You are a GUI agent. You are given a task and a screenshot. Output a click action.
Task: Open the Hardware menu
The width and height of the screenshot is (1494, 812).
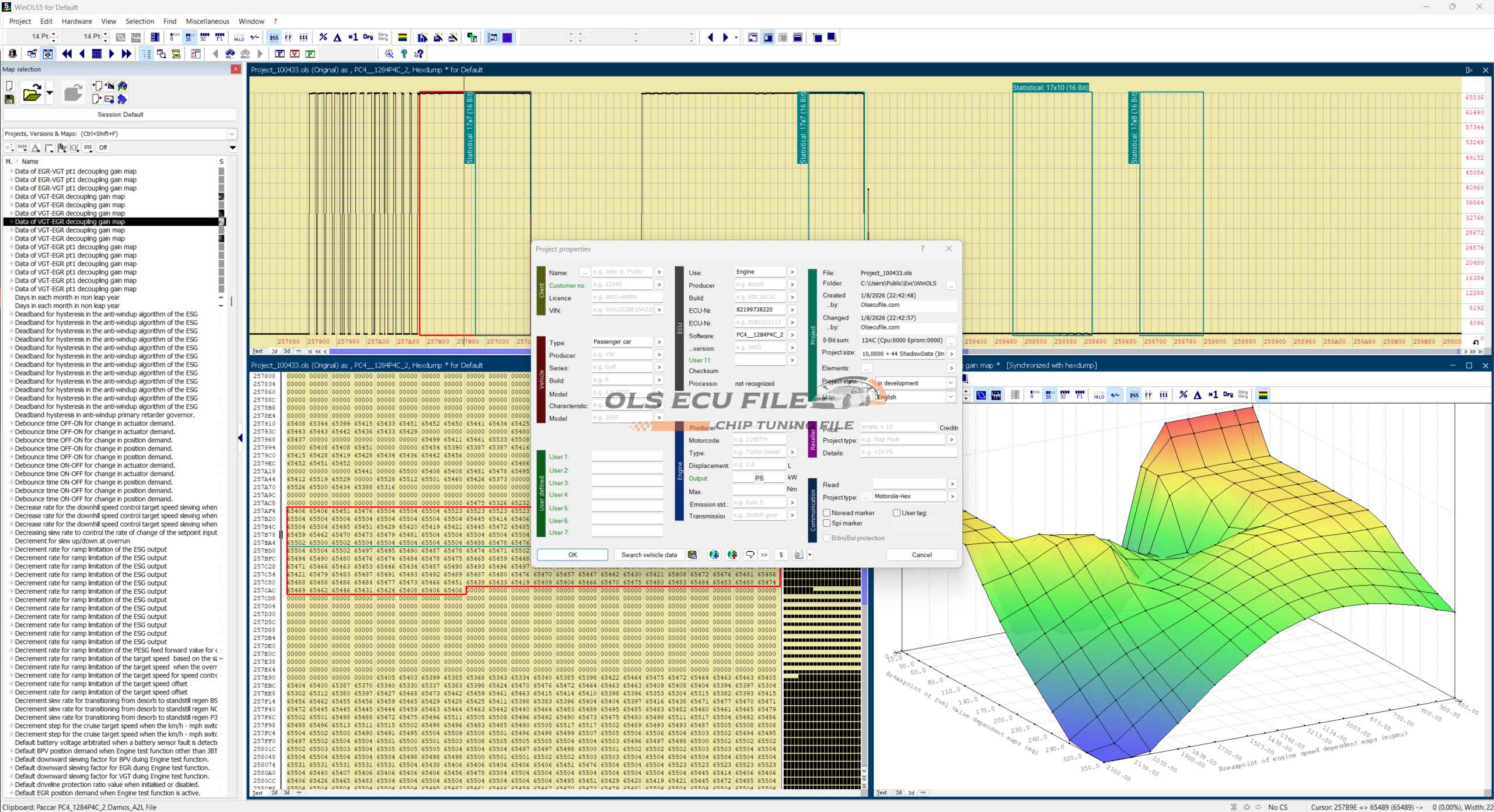click(x=76, y=21)
